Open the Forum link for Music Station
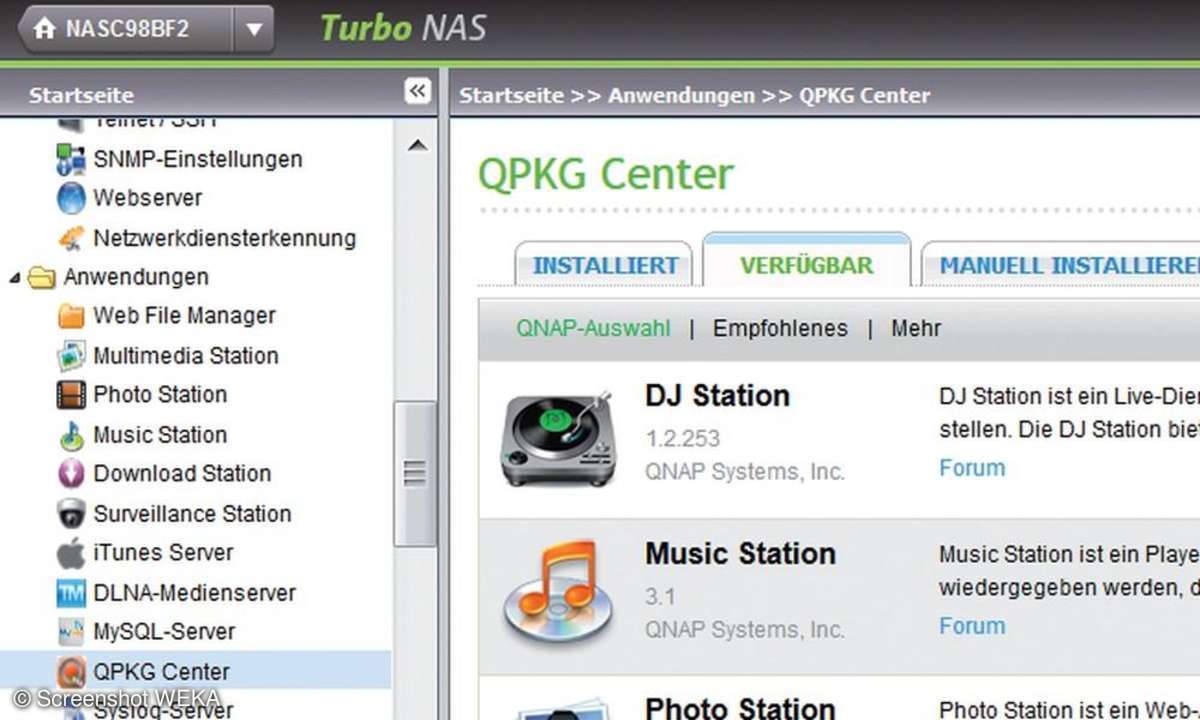Viewport: 1200px width, 720px height. 972,626
